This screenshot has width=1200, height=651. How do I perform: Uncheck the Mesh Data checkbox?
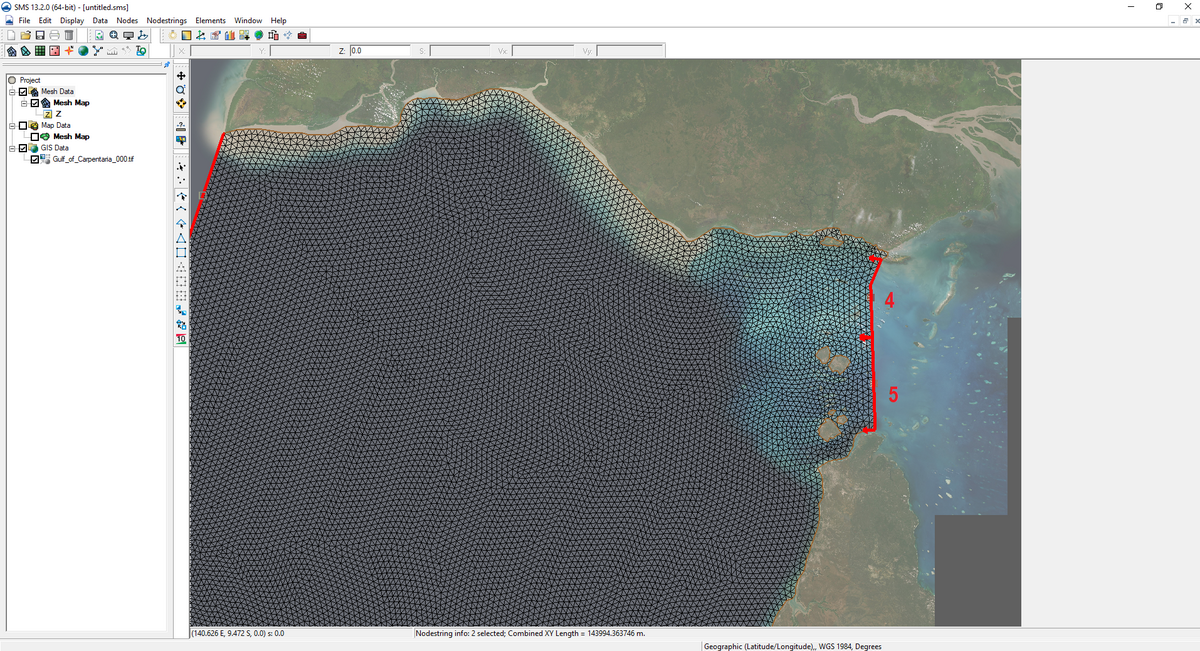pyautogui.click(x=23, y=92)
